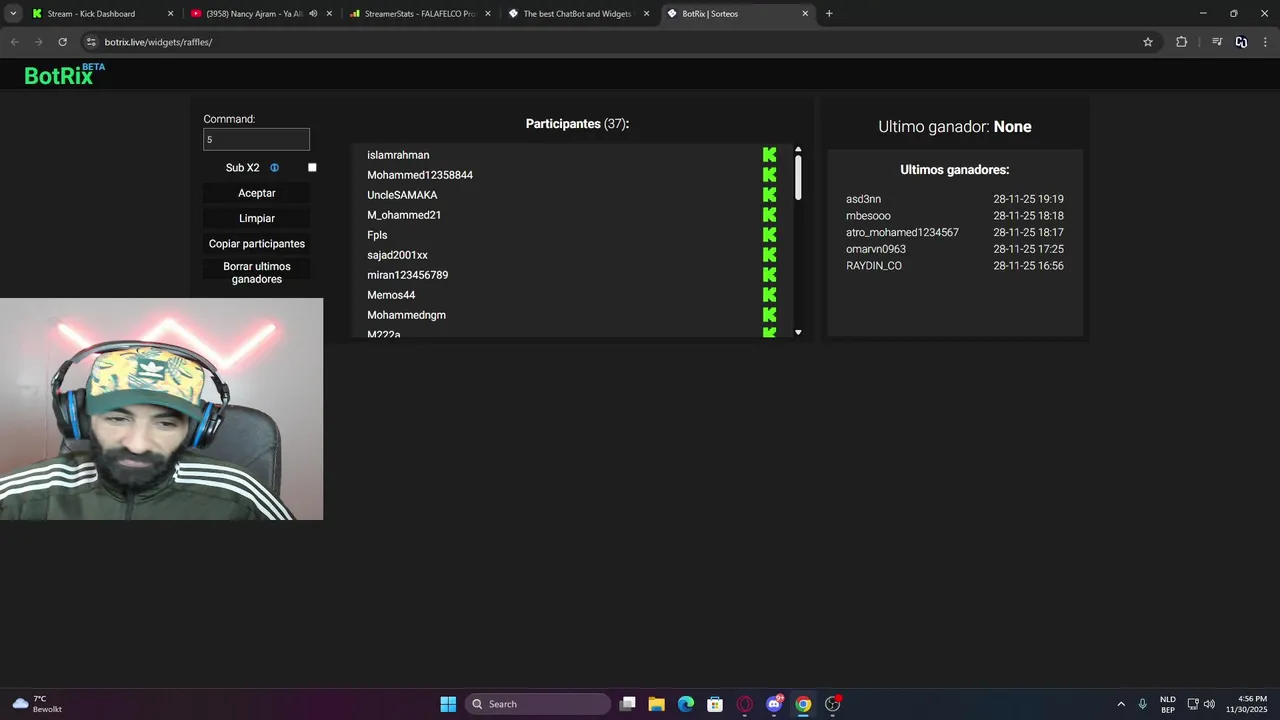Open Microsoft Edge from taskbar
The width and height of the screenshot is (1280, 720).
click(x=686, y=704)
